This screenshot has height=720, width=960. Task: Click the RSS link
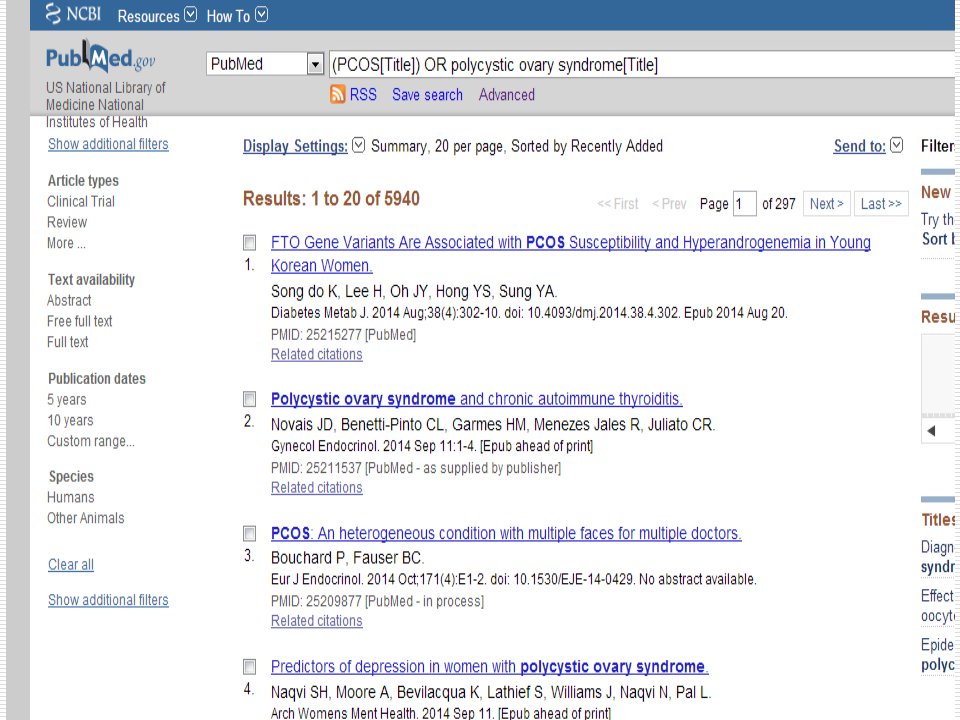pyautogui.click(x=363, y=95)
